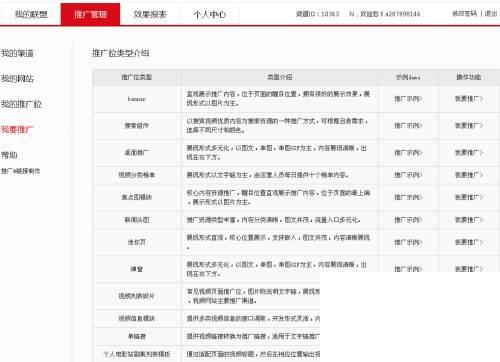This screenshot has width=500, height=362.
Task: Click 我要推广 for the banner row
Action: point(469,99)
